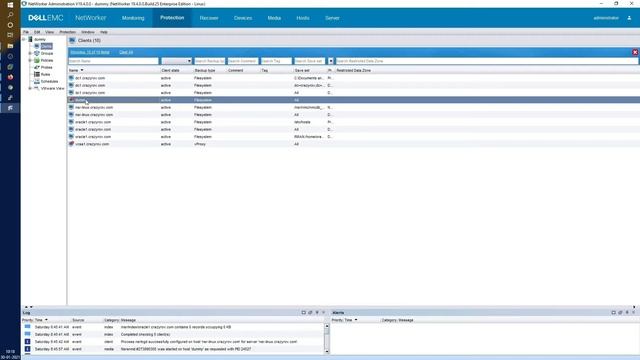Open File Explorer from the taskbar
The image size is (640, 360).
pos(10,46)
